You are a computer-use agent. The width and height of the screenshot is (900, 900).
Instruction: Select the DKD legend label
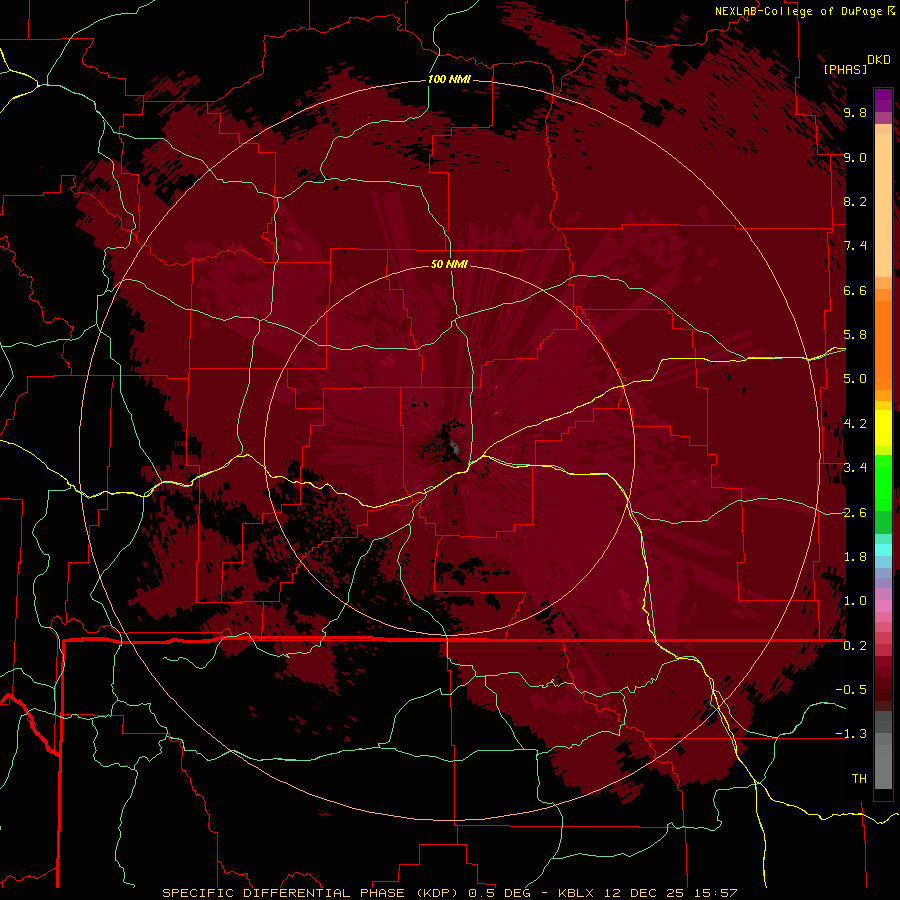(879, 60)
